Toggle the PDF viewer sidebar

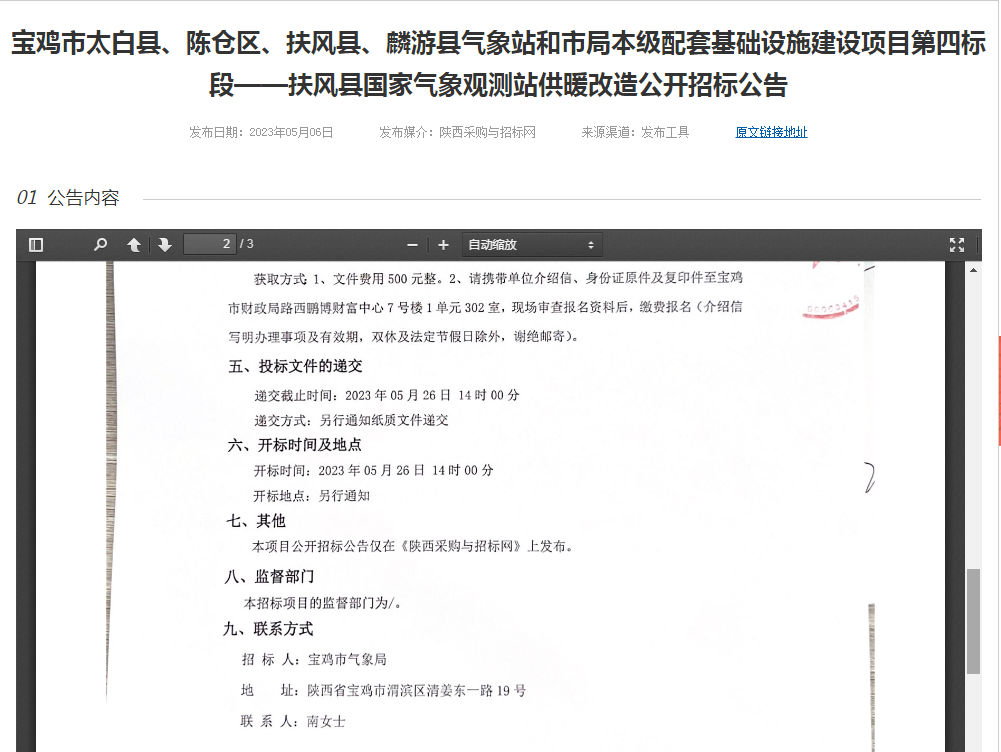(x=36, y=244)
